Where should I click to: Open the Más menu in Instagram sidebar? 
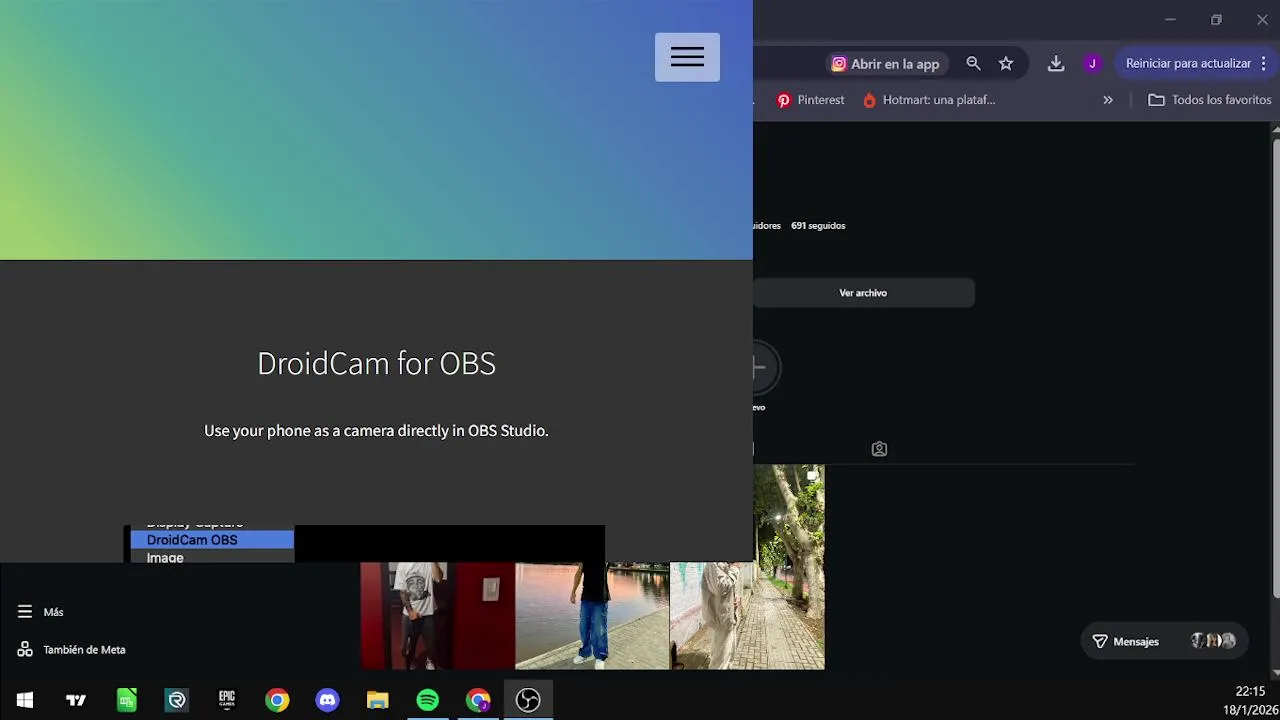pos(40,612)
